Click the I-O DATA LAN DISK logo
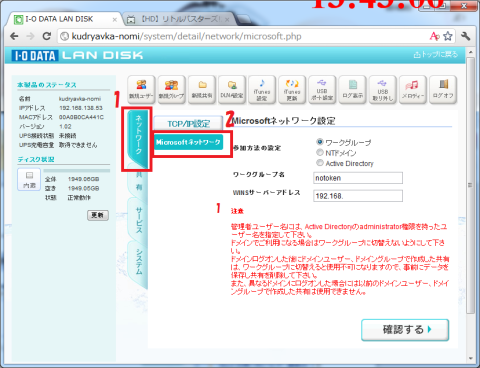The height and width of the screenshot is (368, 480). pyautogui.click(x=77, y=55)
